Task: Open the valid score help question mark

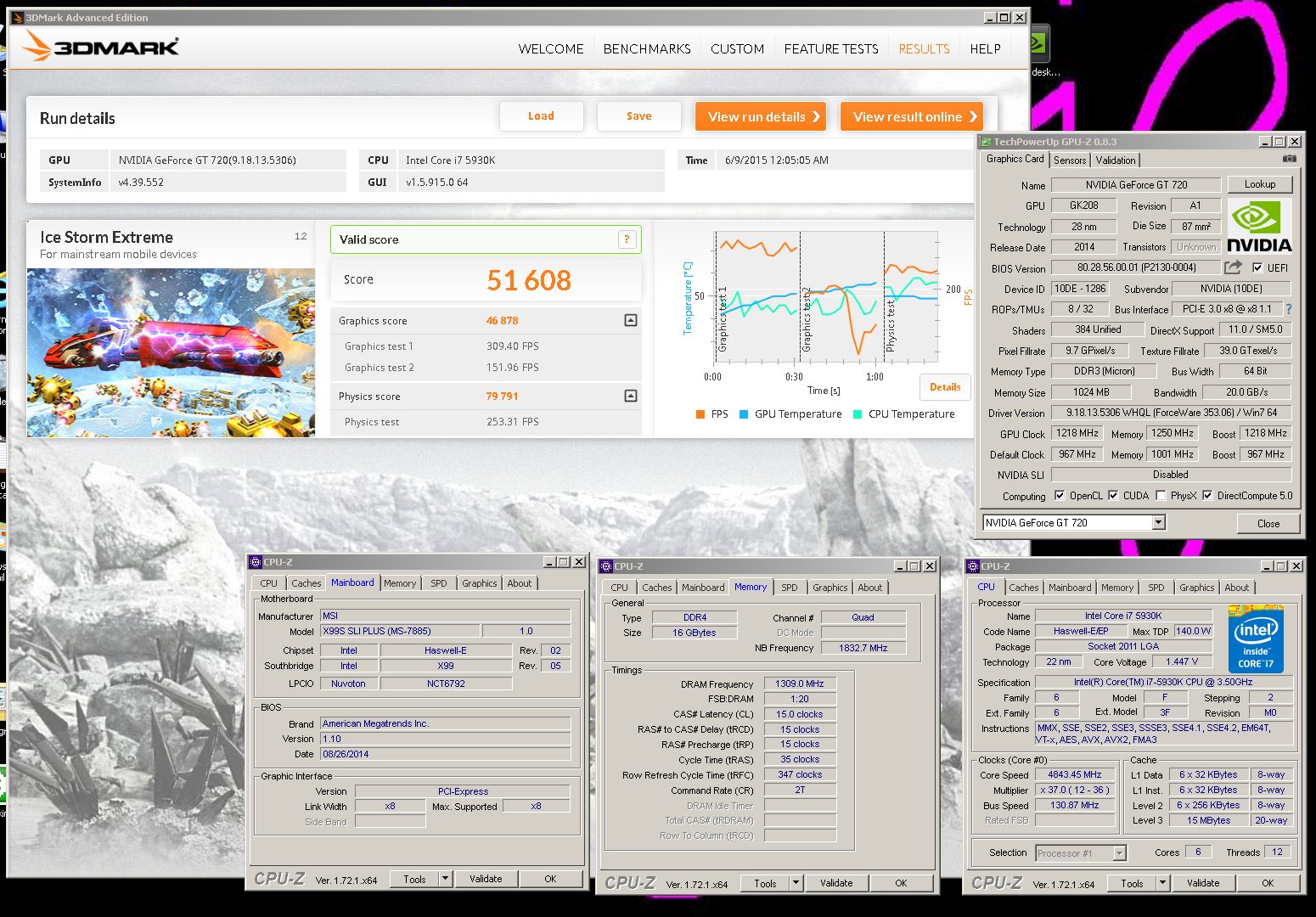Action: click(x=627, y=239)
